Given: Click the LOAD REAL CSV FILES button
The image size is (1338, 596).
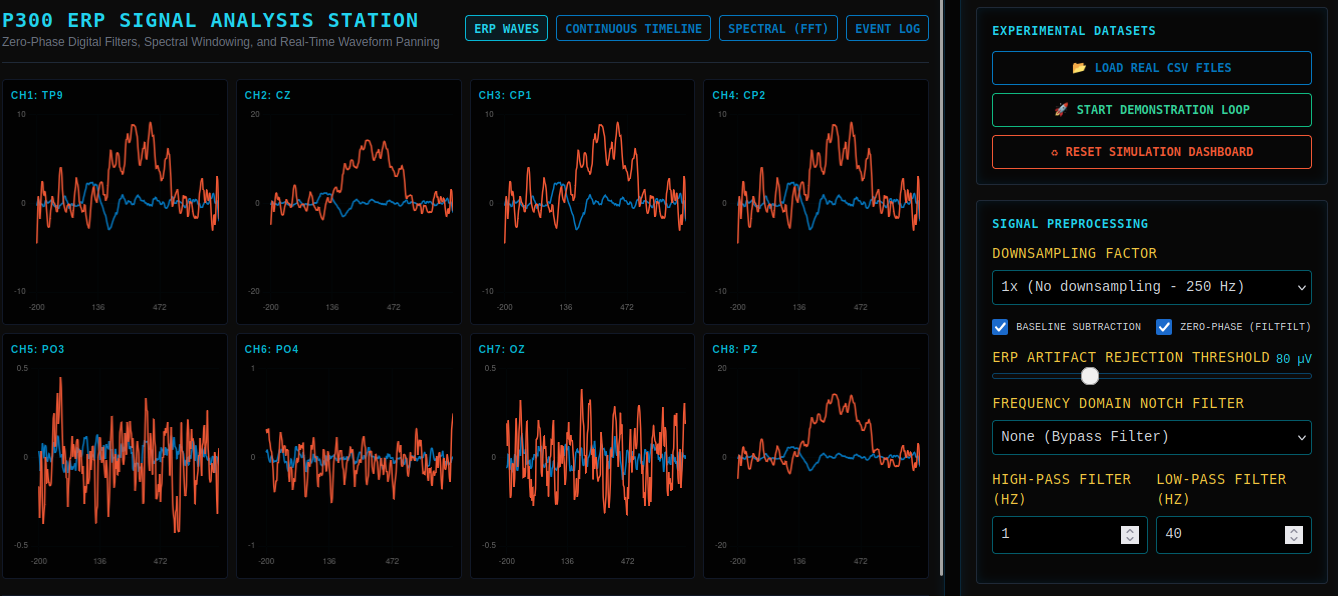Looking at the screenshot, I should 1152,68.
